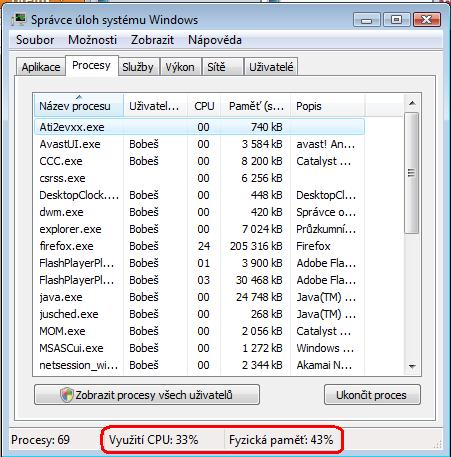
Task: Sort by Název procesu column header
Action: 79,106
